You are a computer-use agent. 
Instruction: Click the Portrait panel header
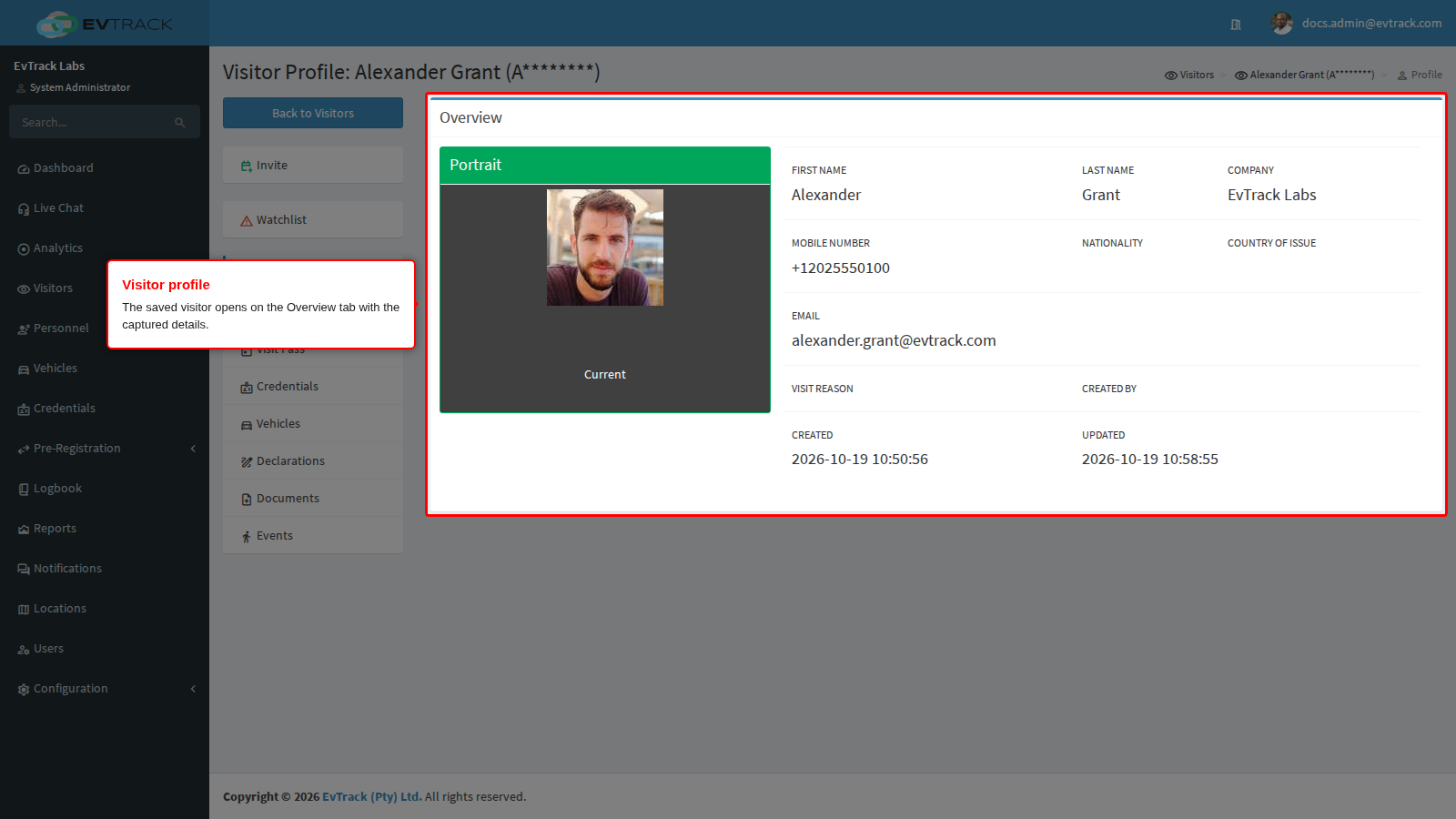(605, 166)
